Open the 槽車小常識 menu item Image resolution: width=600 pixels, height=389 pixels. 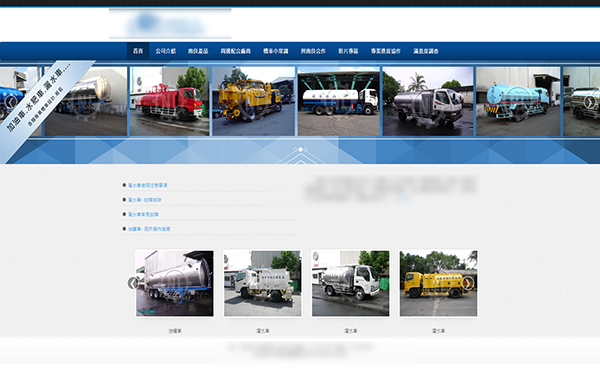[x=276, y=51]
